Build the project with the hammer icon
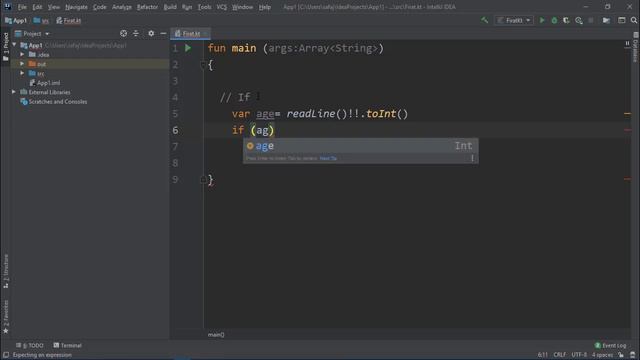 tap(484, 20)
